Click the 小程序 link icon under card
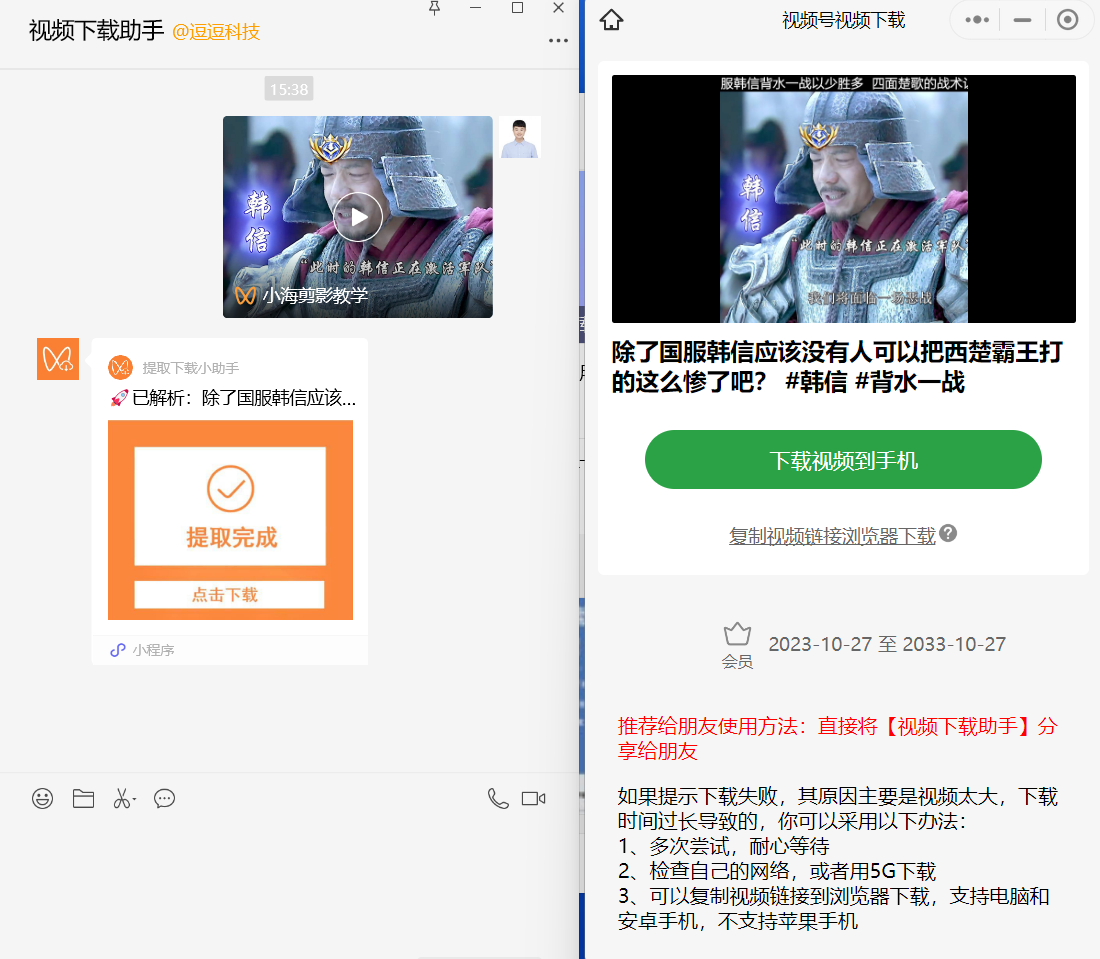1100x959 pixels. (x=118, y=650)
